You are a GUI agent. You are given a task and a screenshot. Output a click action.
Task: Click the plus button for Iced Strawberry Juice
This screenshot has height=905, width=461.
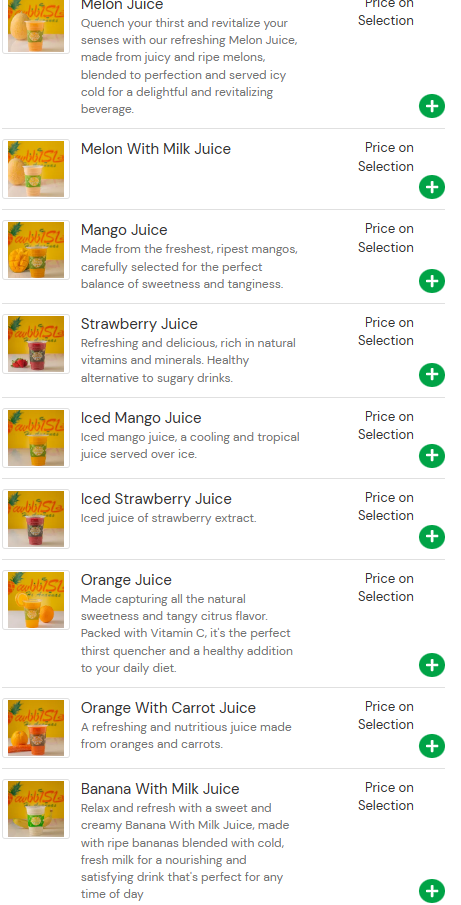[x=432, y=536]
